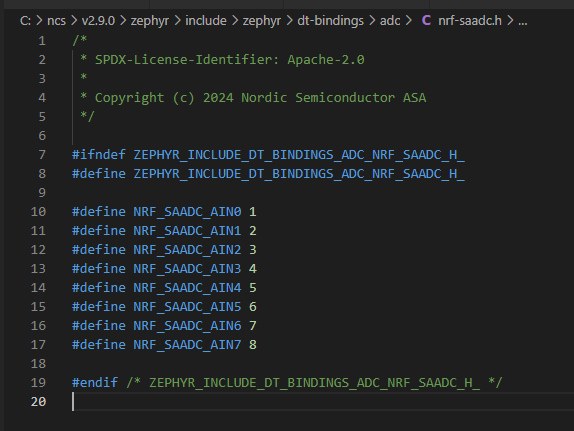Open the 'include' breadcrumb folder
This screenshot has height=431, width=574.
click(x=206, y=21)
